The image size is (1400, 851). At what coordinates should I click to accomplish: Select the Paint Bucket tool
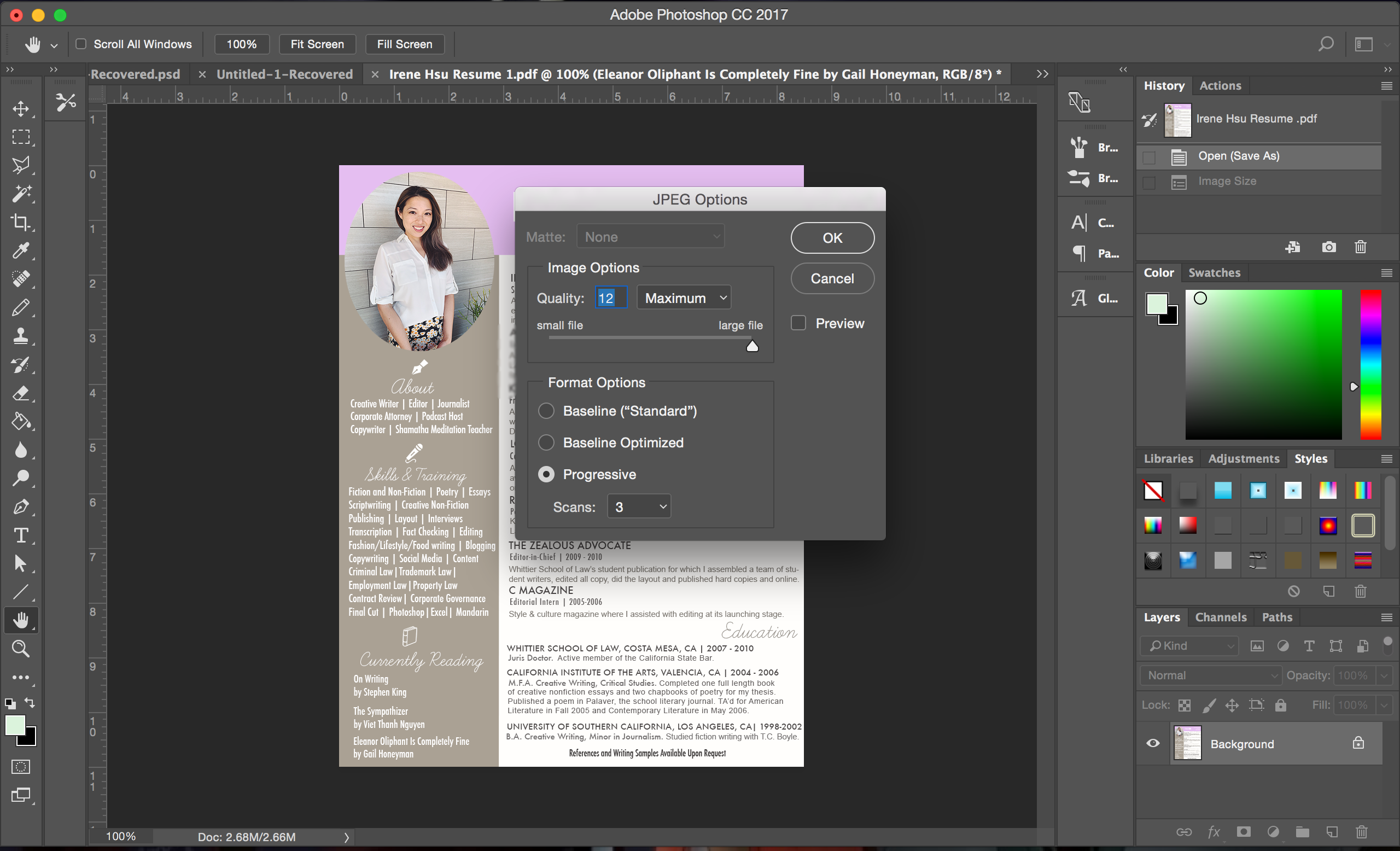[21, 421]
